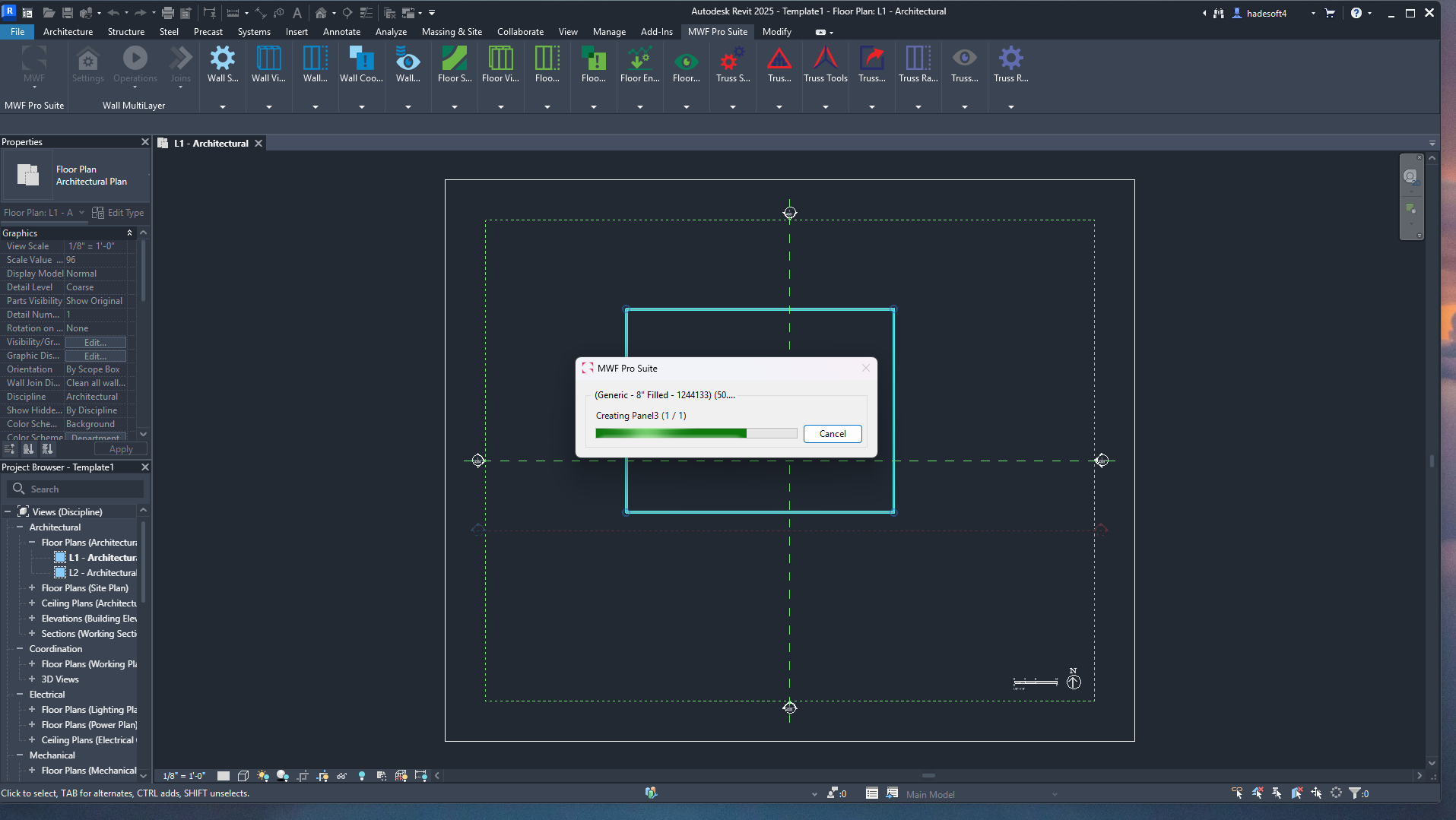The width and height of the screenshot is (1456, 820).
Task: Switch to the Structure ribbon tab
Action: click(x=126, y=32)
